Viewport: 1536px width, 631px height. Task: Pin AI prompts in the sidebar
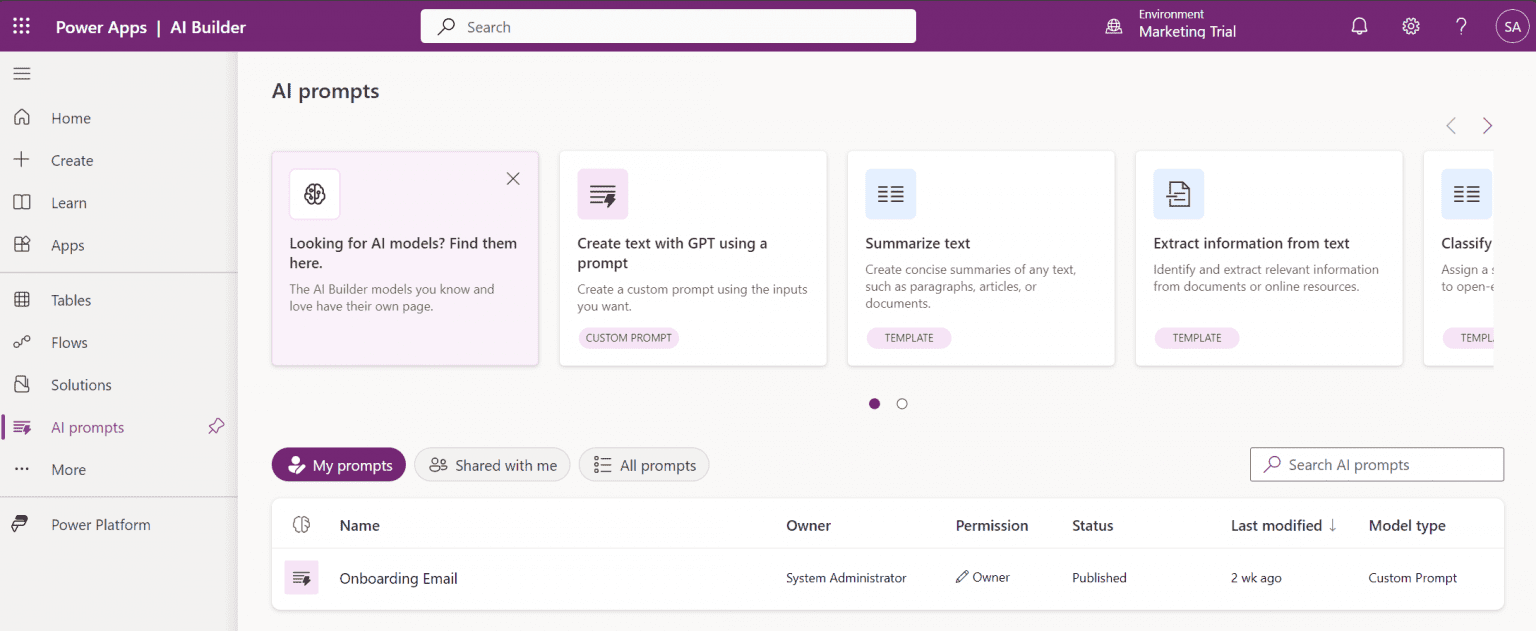[216, 427]
